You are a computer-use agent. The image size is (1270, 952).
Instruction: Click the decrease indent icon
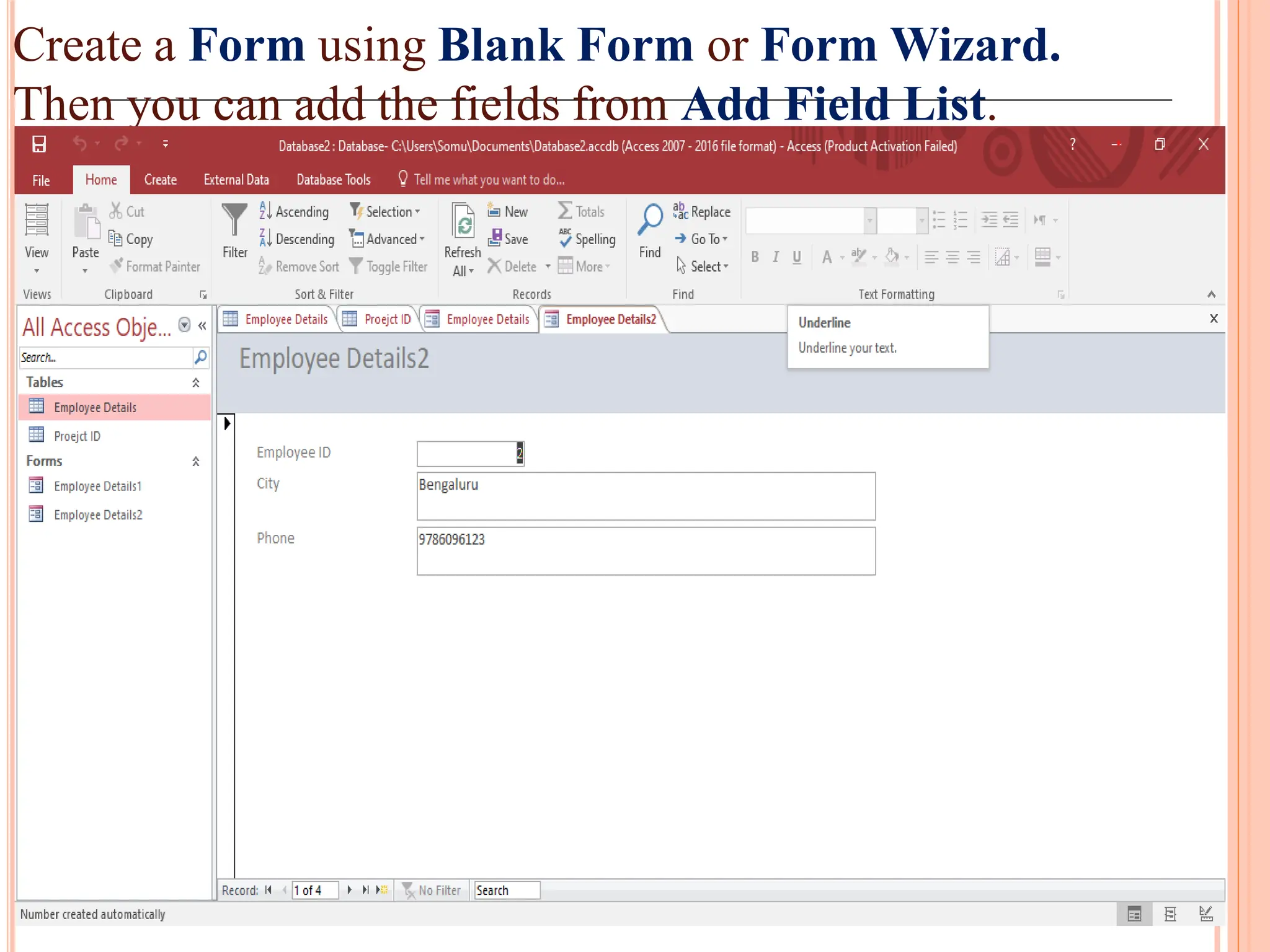1011,220
